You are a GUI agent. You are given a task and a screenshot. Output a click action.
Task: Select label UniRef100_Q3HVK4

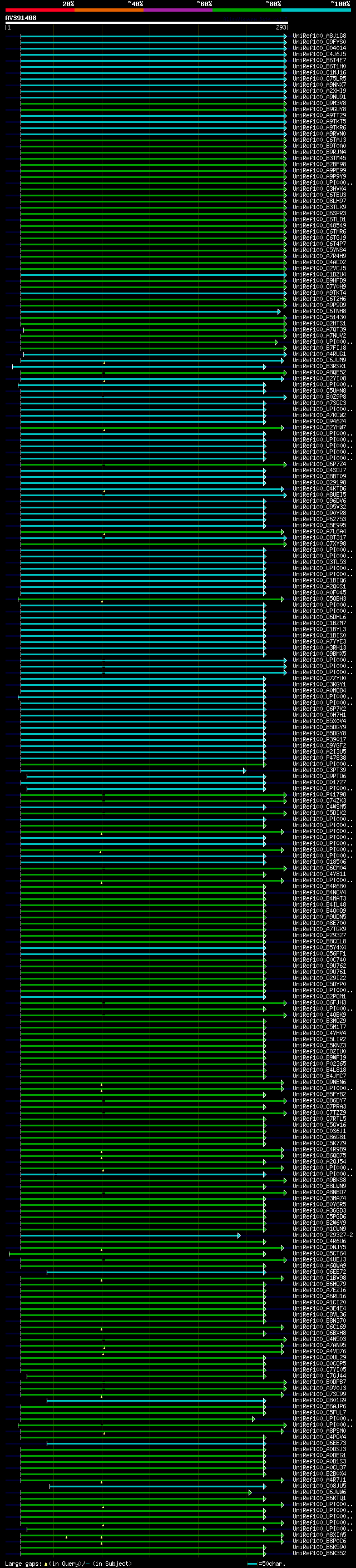point(319,189)
